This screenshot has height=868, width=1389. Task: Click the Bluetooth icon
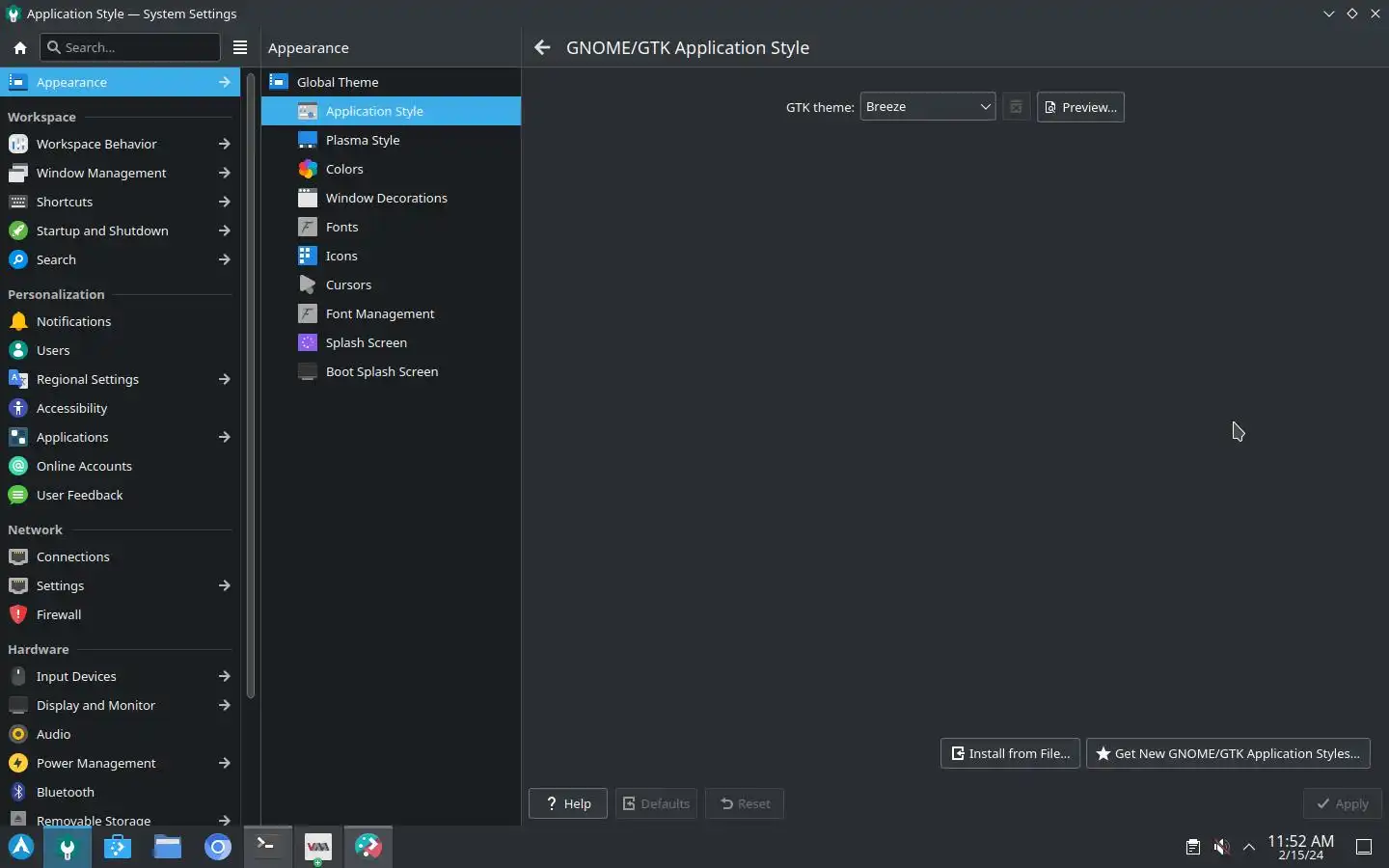[17, 792]
